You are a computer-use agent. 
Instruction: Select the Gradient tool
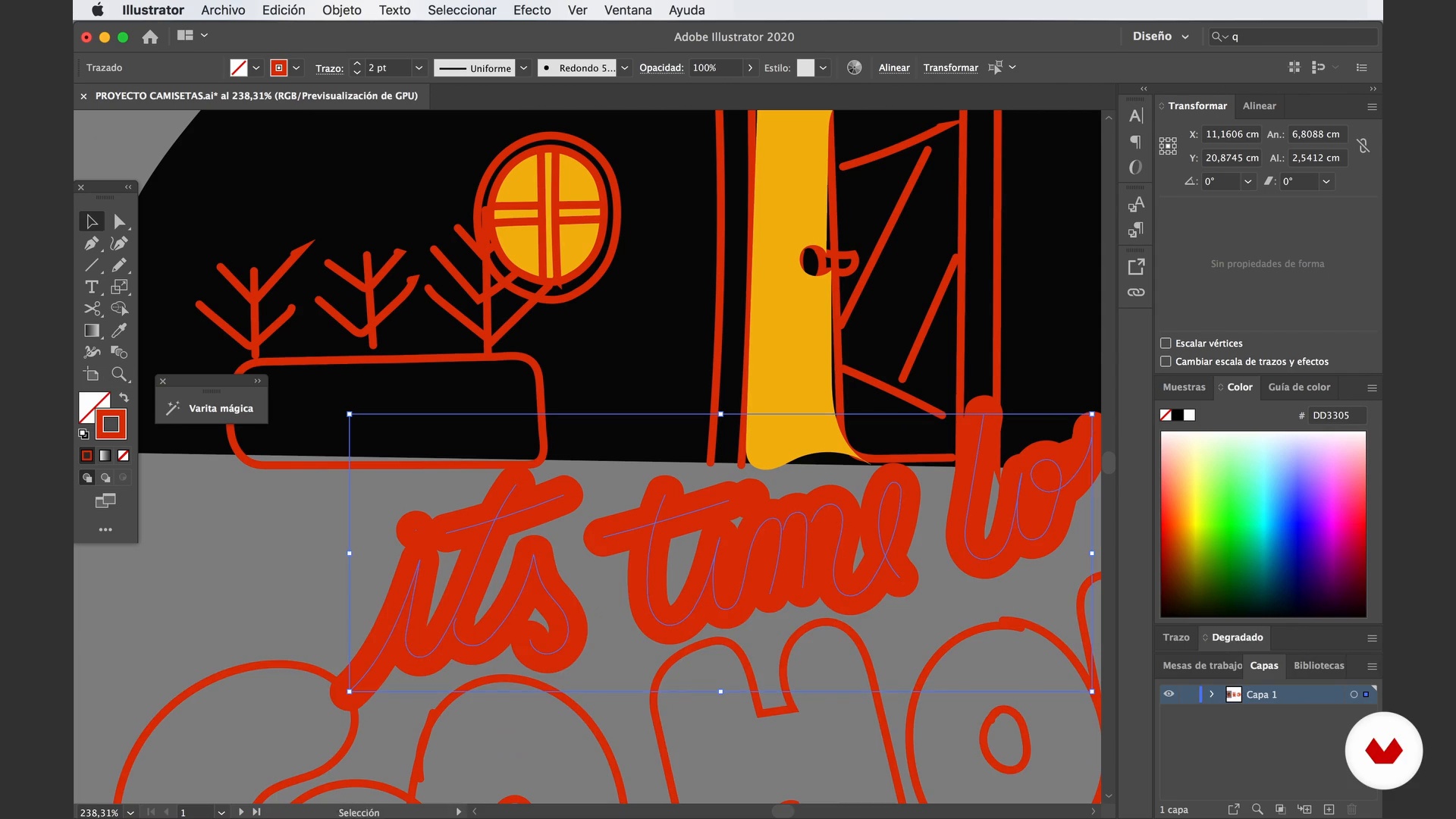(x=92, y=331)
